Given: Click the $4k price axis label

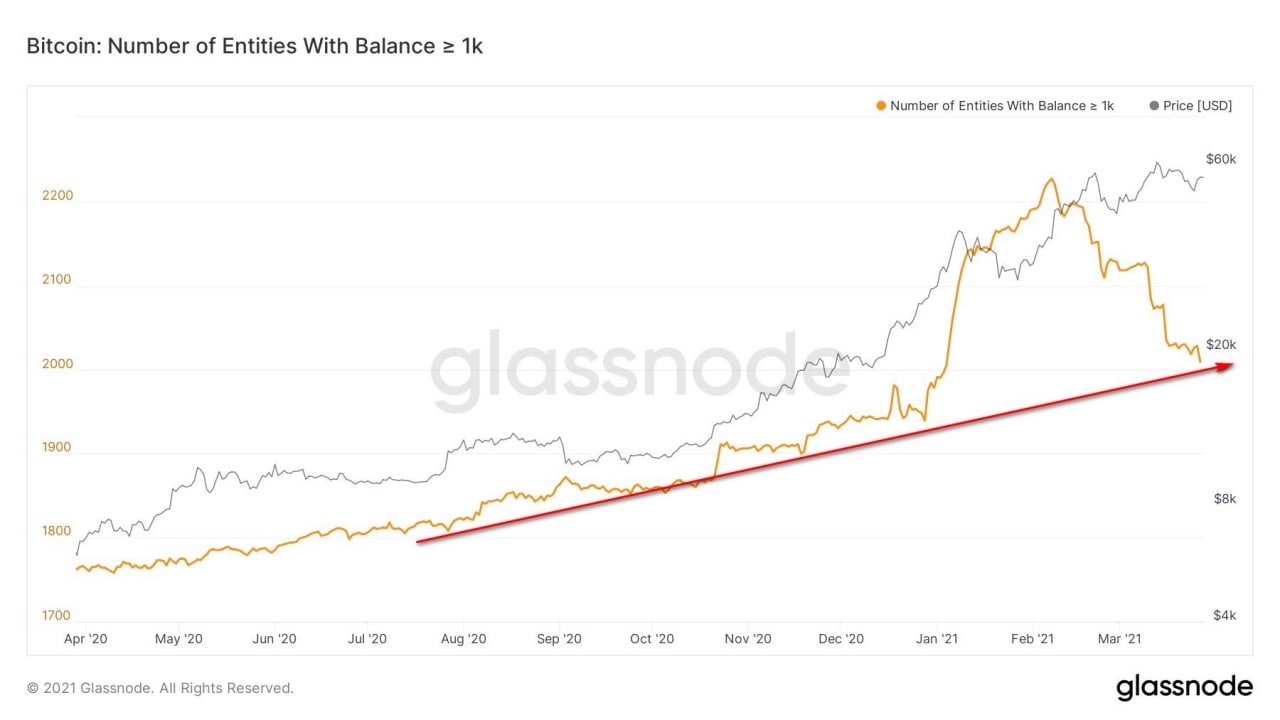Looking at the screenshot, I should pos(1225,616).
